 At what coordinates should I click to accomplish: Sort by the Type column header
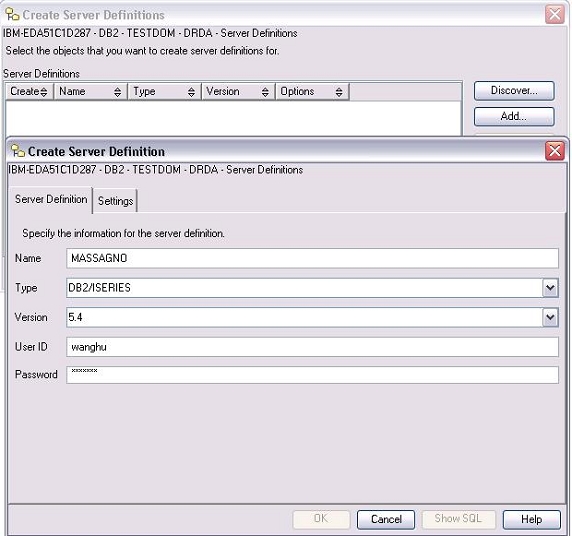(x=165, y=91)
